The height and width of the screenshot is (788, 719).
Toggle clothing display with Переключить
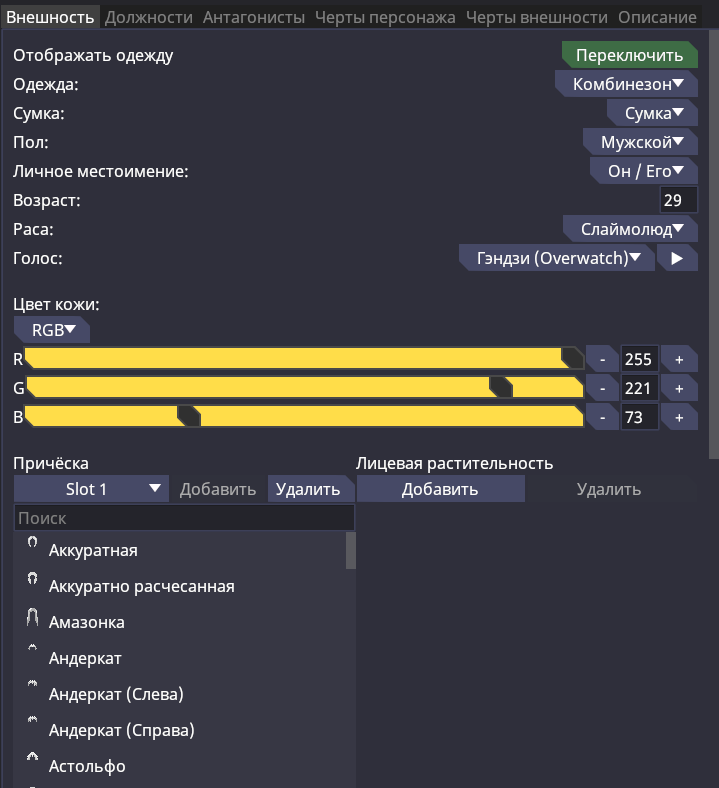pyautogui.click(x=629, y=55)
